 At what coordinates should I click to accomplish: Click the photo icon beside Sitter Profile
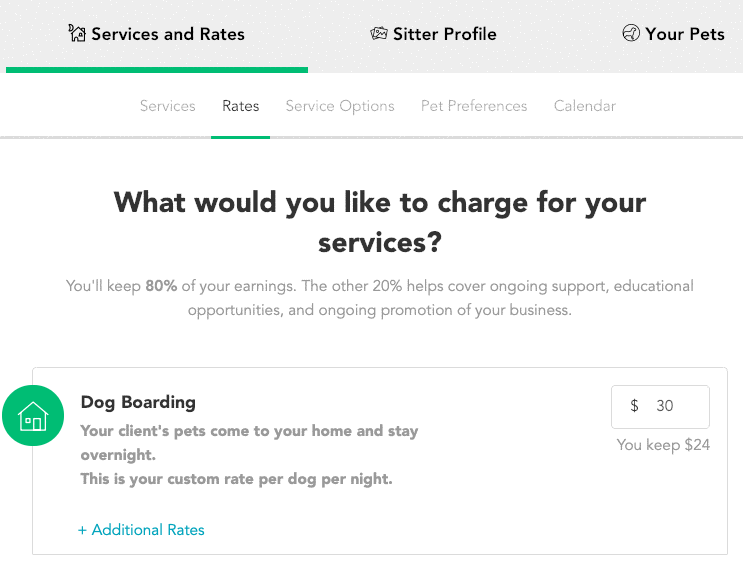click(379, 34)
